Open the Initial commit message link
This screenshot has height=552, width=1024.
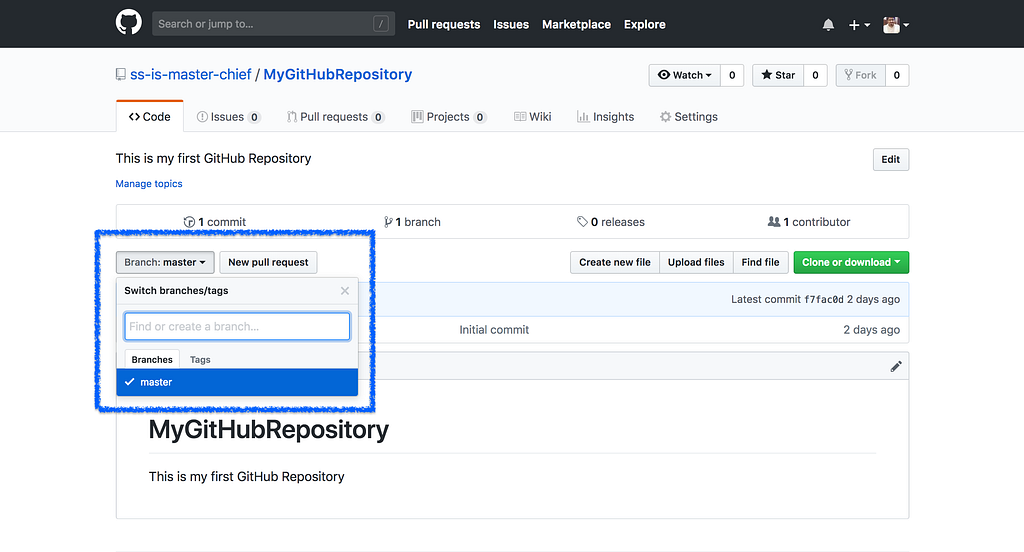[x=494, y=330]
